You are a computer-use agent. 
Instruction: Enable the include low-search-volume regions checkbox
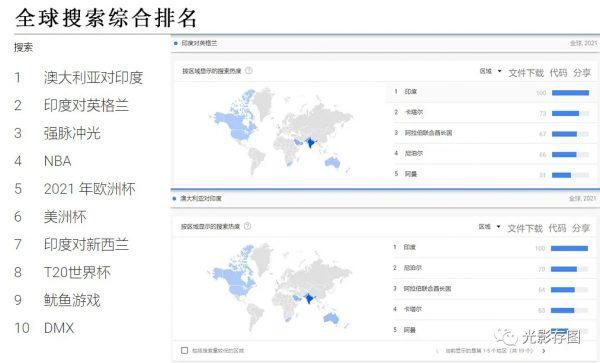[x=184, y=350]
